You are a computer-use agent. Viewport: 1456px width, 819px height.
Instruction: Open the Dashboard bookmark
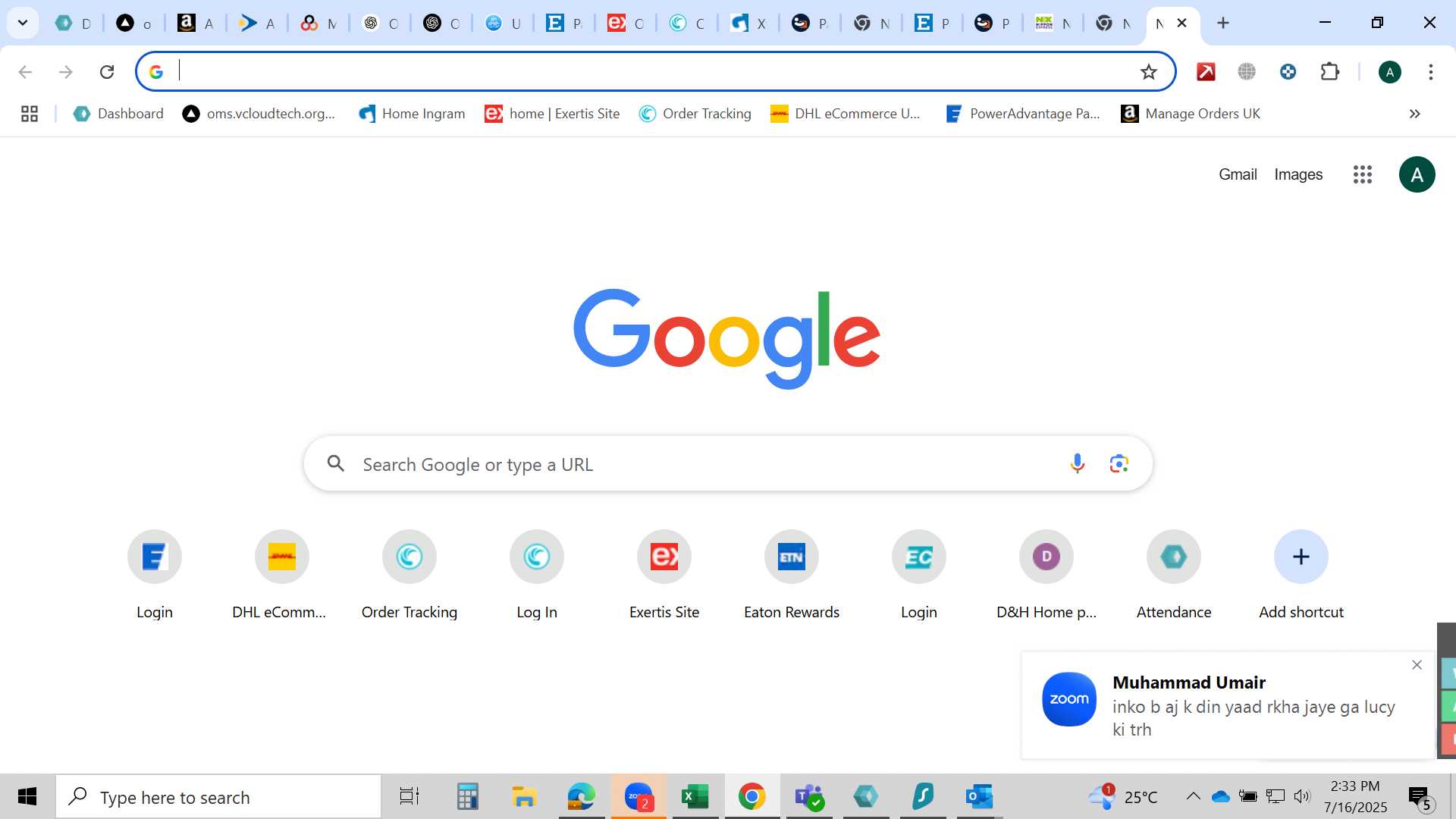118,114
